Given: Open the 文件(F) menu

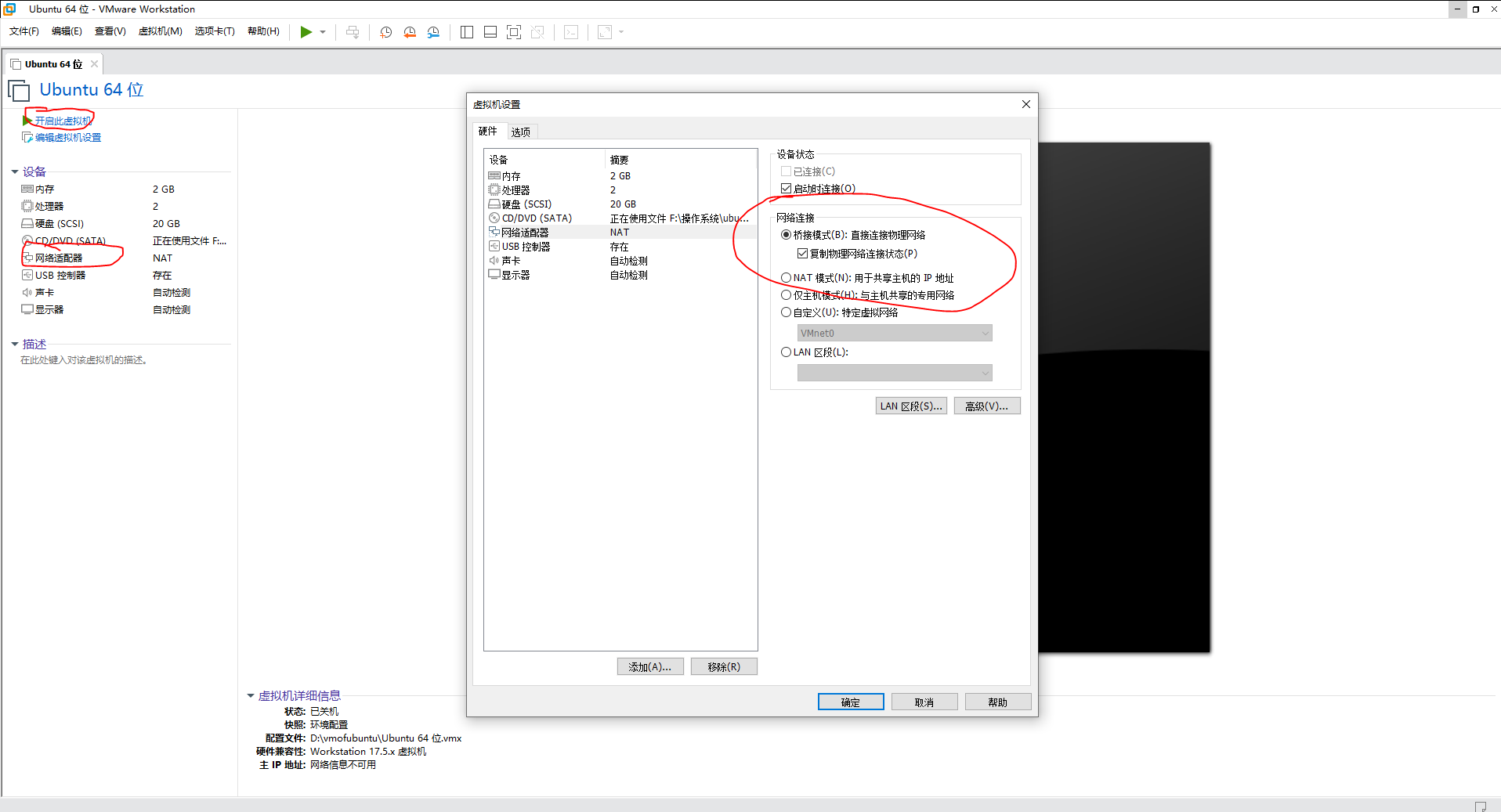Looking at the screenshot, I should [x=24, y=31].
